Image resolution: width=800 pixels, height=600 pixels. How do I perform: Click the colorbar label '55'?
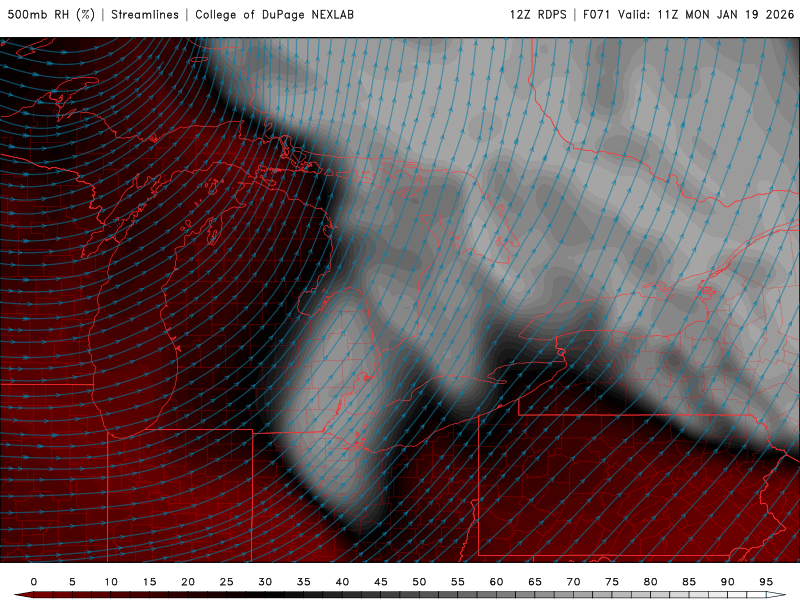click(x=458, y=582)
